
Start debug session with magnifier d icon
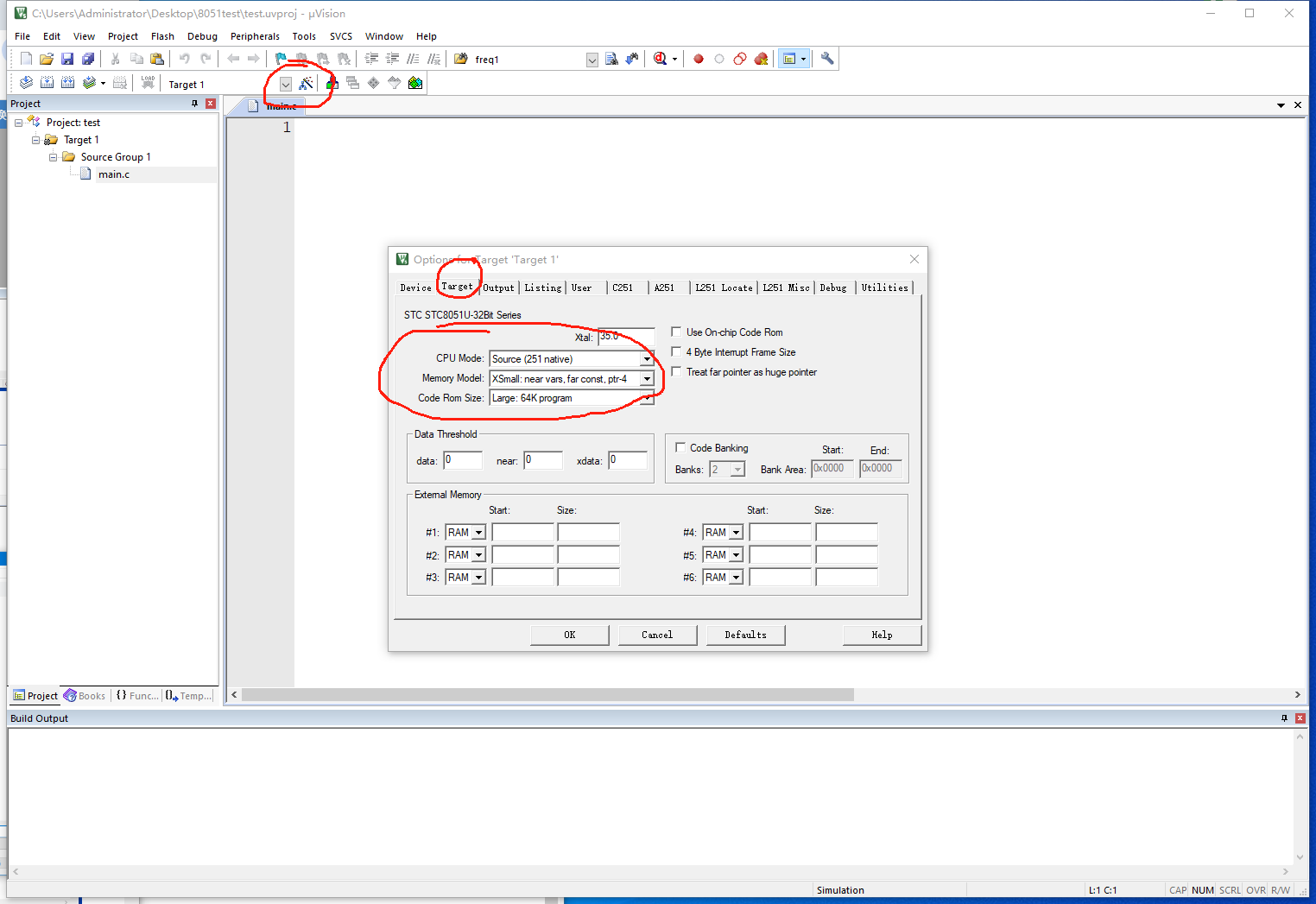[x=661, y=59]
